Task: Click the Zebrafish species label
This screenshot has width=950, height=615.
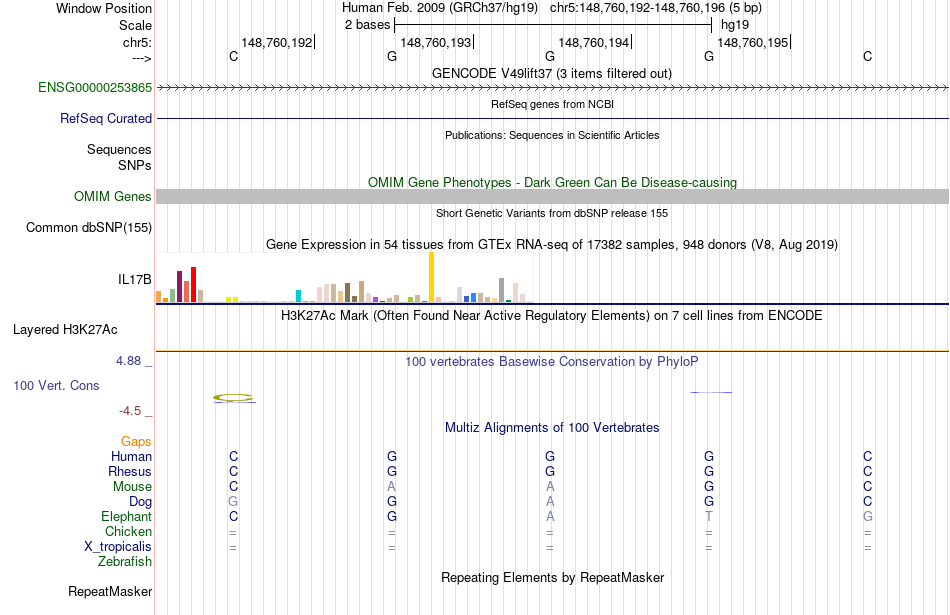Action: [x=125, y=562]
